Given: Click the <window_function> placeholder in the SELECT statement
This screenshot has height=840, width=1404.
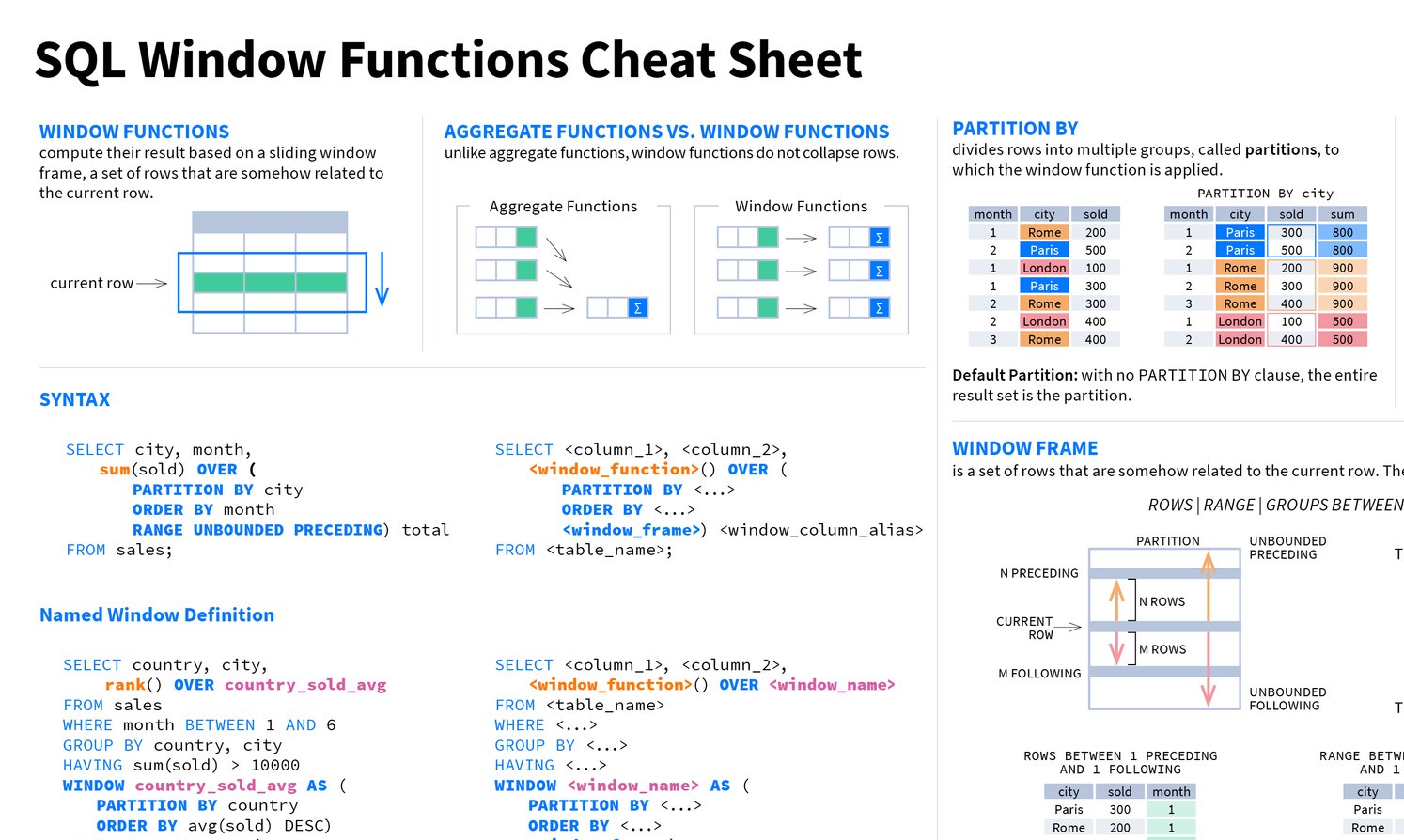Looking at the screenshot, I should point(612,469).
